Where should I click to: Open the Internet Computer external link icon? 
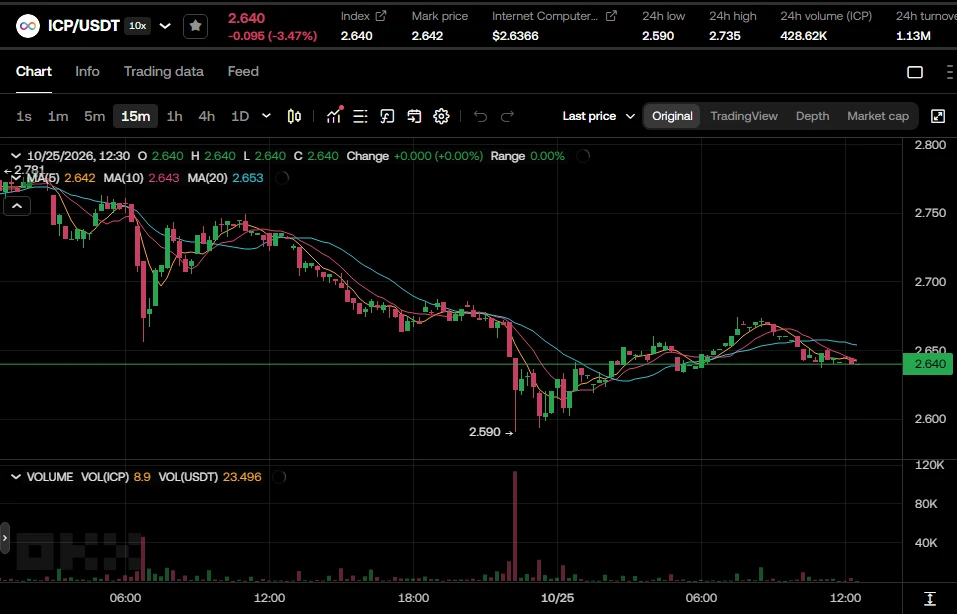pyautogui.click(x=611, y=16)
